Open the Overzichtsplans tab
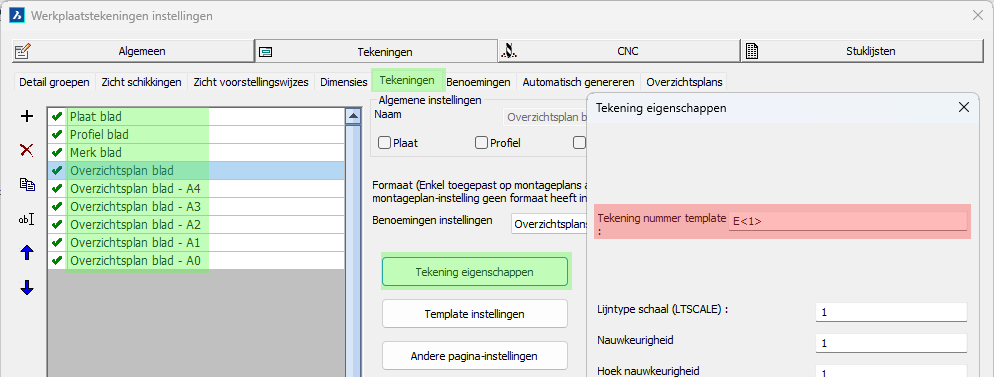Image resolution: width=994 pixels, height=377 pixels. [684, 82]
